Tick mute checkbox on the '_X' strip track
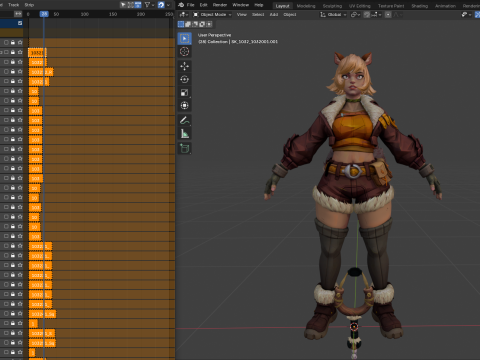480x360 pixels. [x=6, y=333]
